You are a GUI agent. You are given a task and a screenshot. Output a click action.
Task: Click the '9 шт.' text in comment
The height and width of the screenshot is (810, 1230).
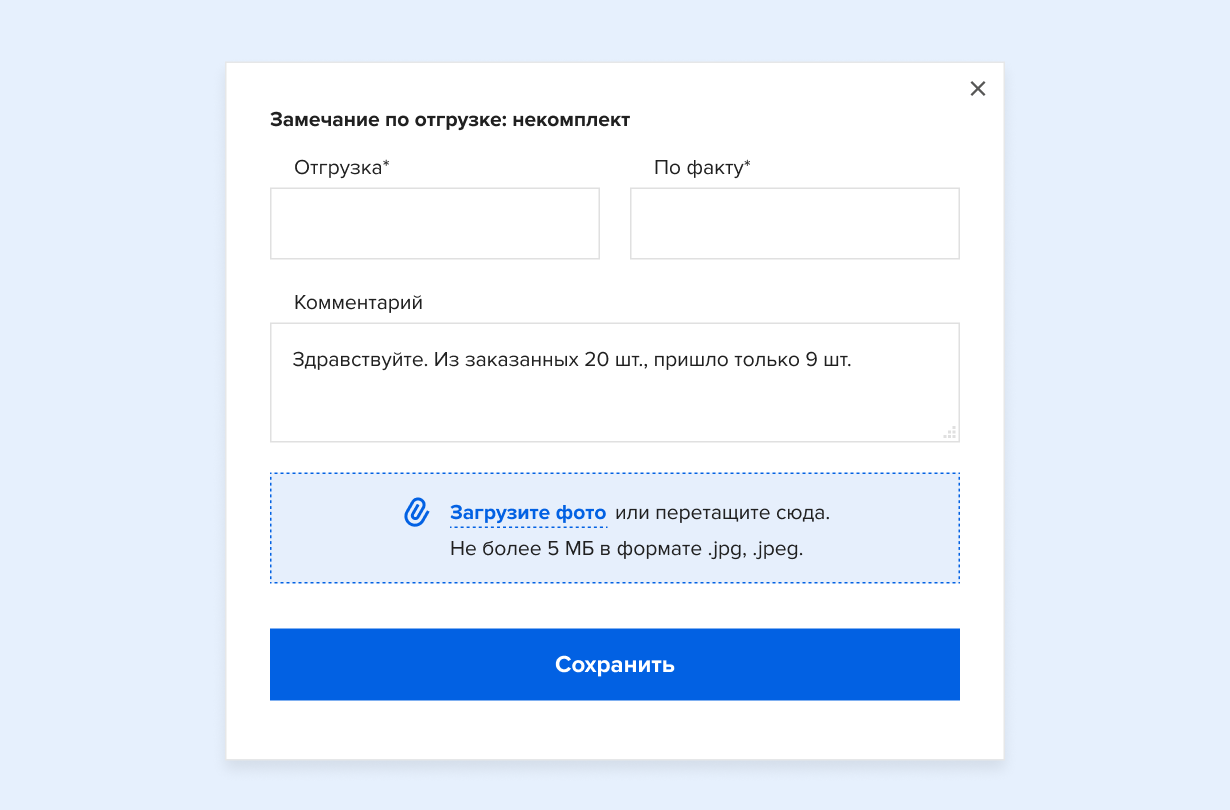tap(828, 360)
